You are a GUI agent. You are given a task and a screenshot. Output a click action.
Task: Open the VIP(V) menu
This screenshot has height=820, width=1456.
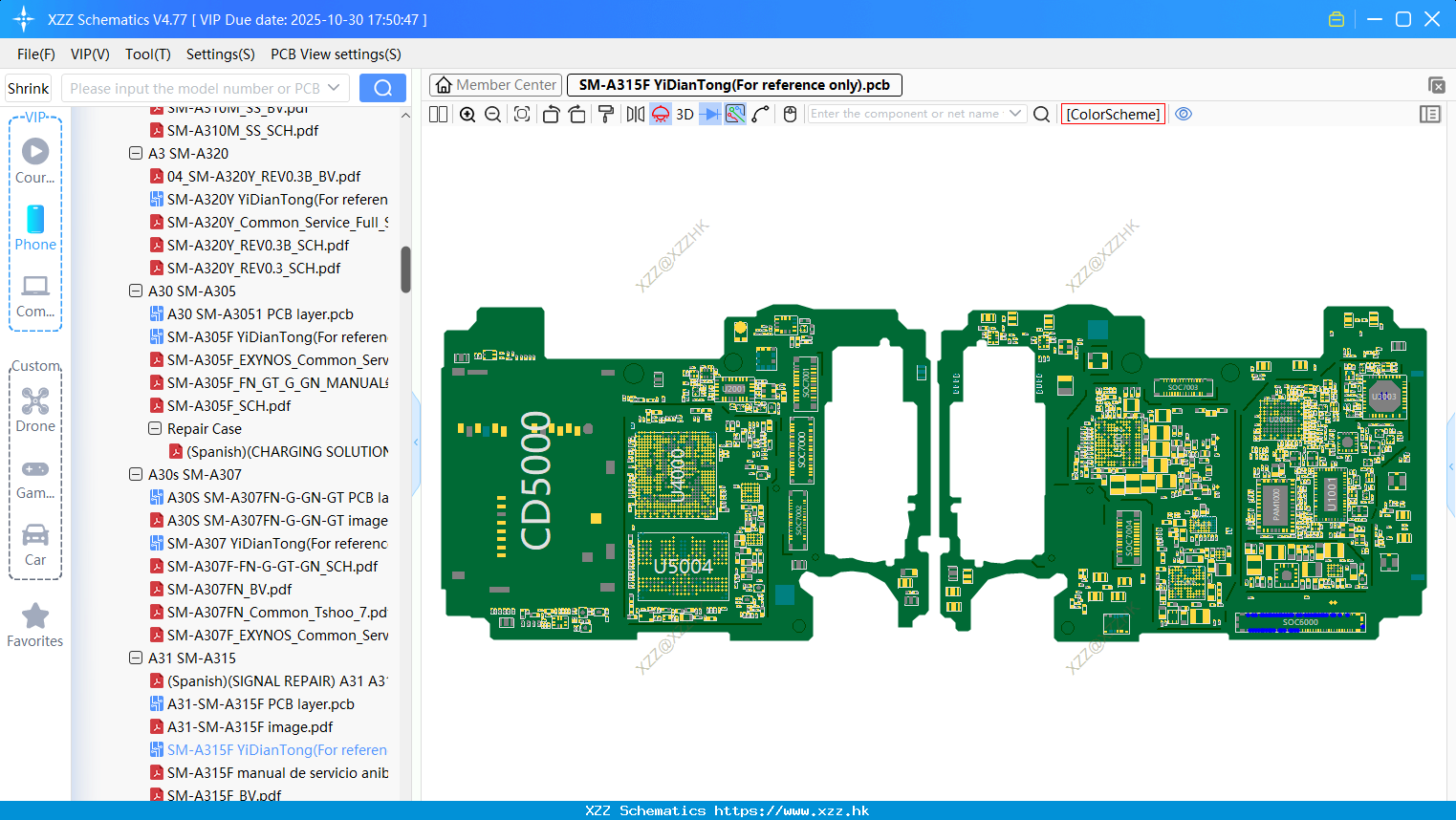pos(90,54)
